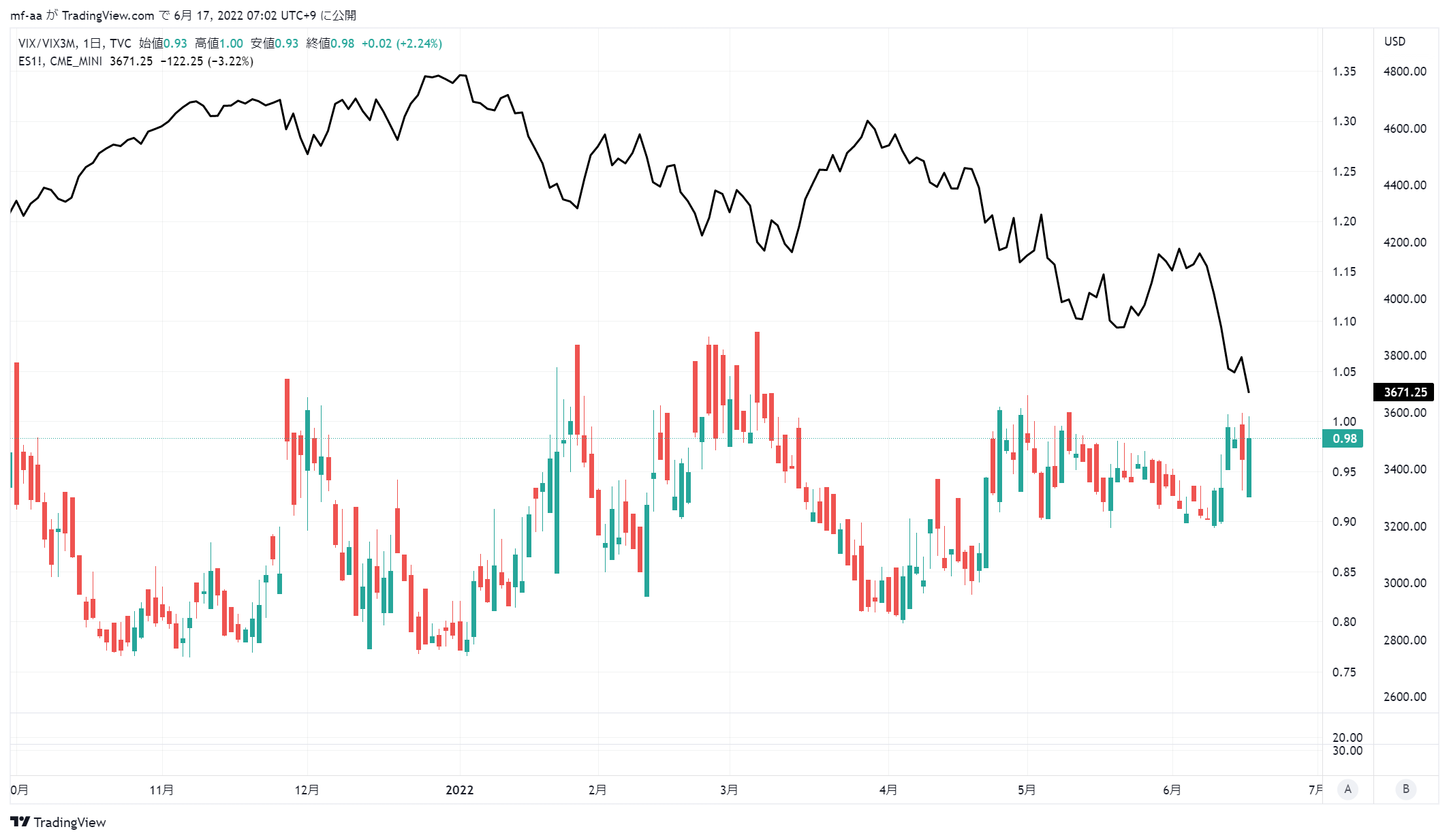Viewport: 1449px width, 840px height.
Task: Click the 11月 time axis label
Action: coord(161,790)
